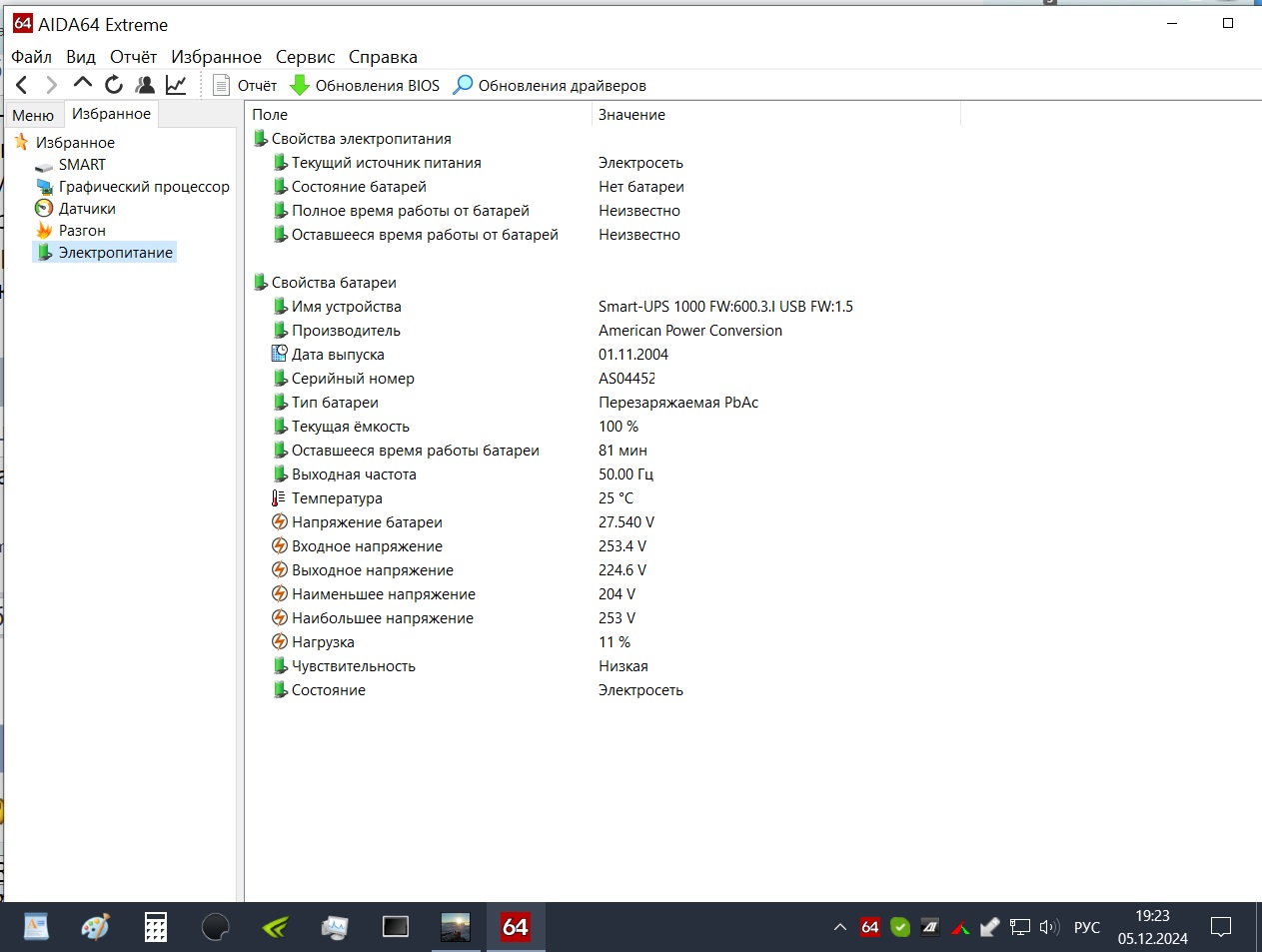Switch input language РУС
The width and height of the screenshot is (1262, 952).
(1087, 927)
